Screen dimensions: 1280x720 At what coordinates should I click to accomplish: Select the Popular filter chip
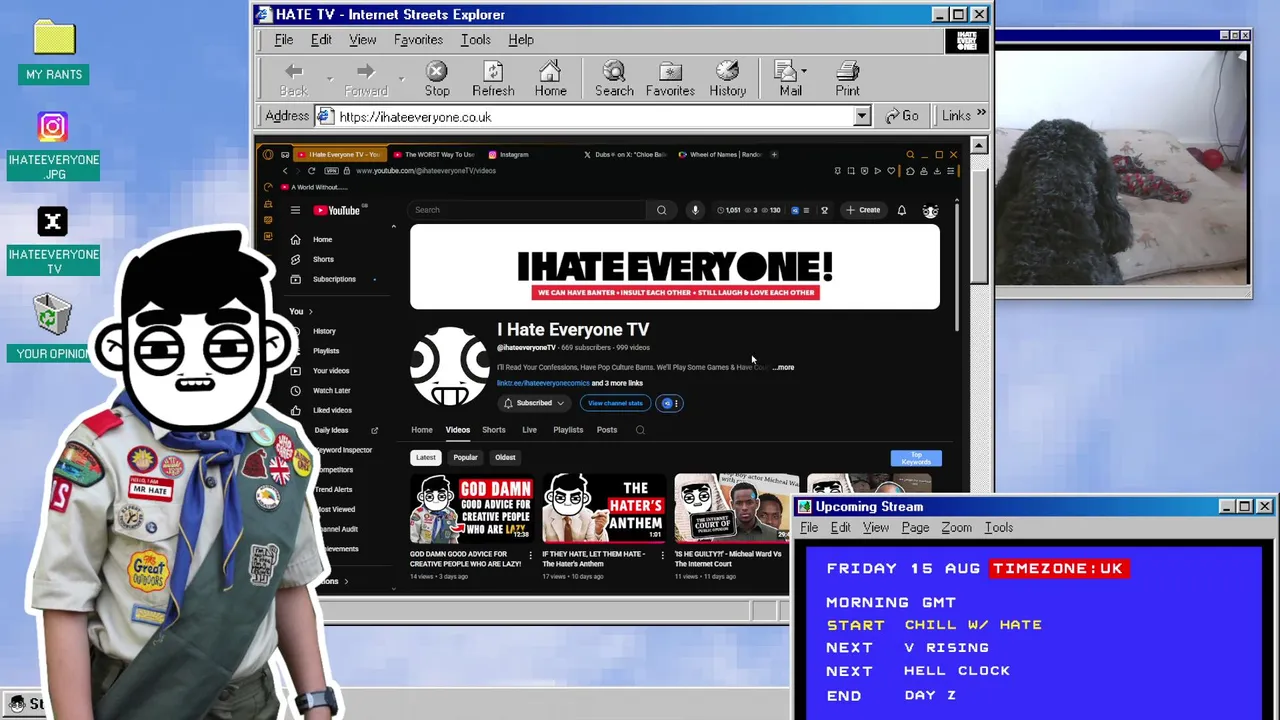point(465,457)
